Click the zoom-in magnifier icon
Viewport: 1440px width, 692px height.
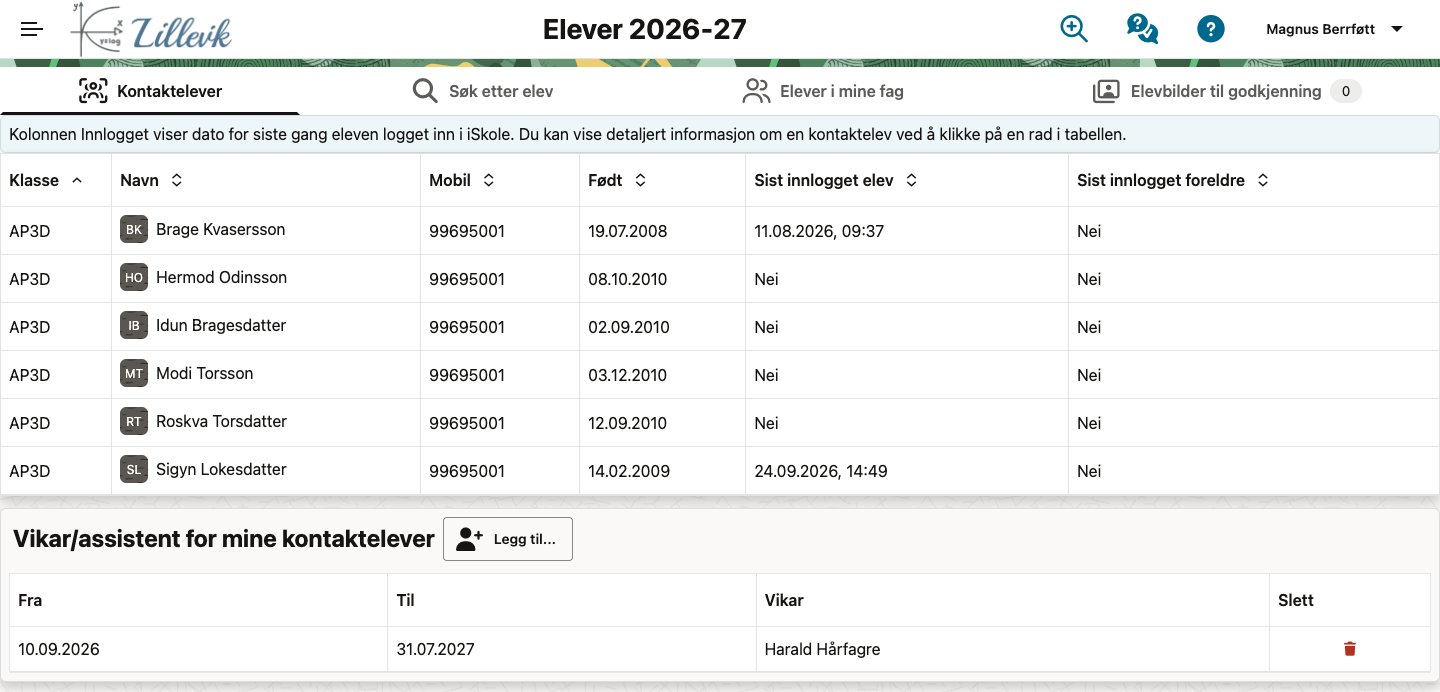1074,29
